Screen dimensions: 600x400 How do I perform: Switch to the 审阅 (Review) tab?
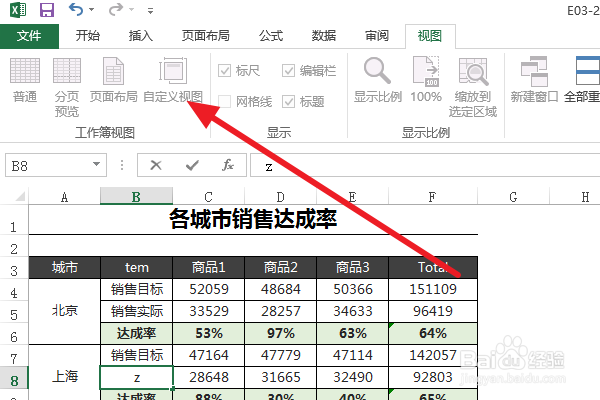click(377, 36)
